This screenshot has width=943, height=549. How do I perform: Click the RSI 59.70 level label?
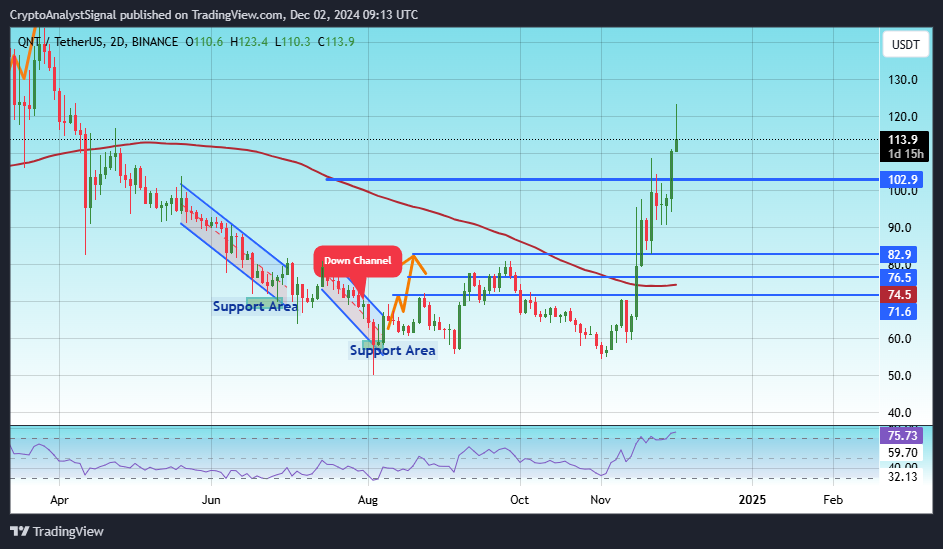click(902, 452)
